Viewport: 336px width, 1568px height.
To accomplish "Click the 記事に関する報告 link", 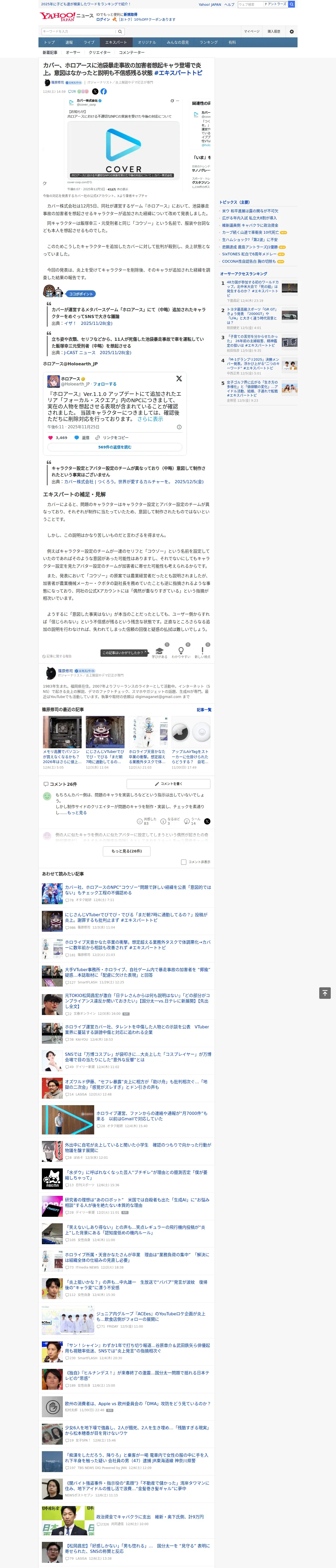I will tap(57, 656).
